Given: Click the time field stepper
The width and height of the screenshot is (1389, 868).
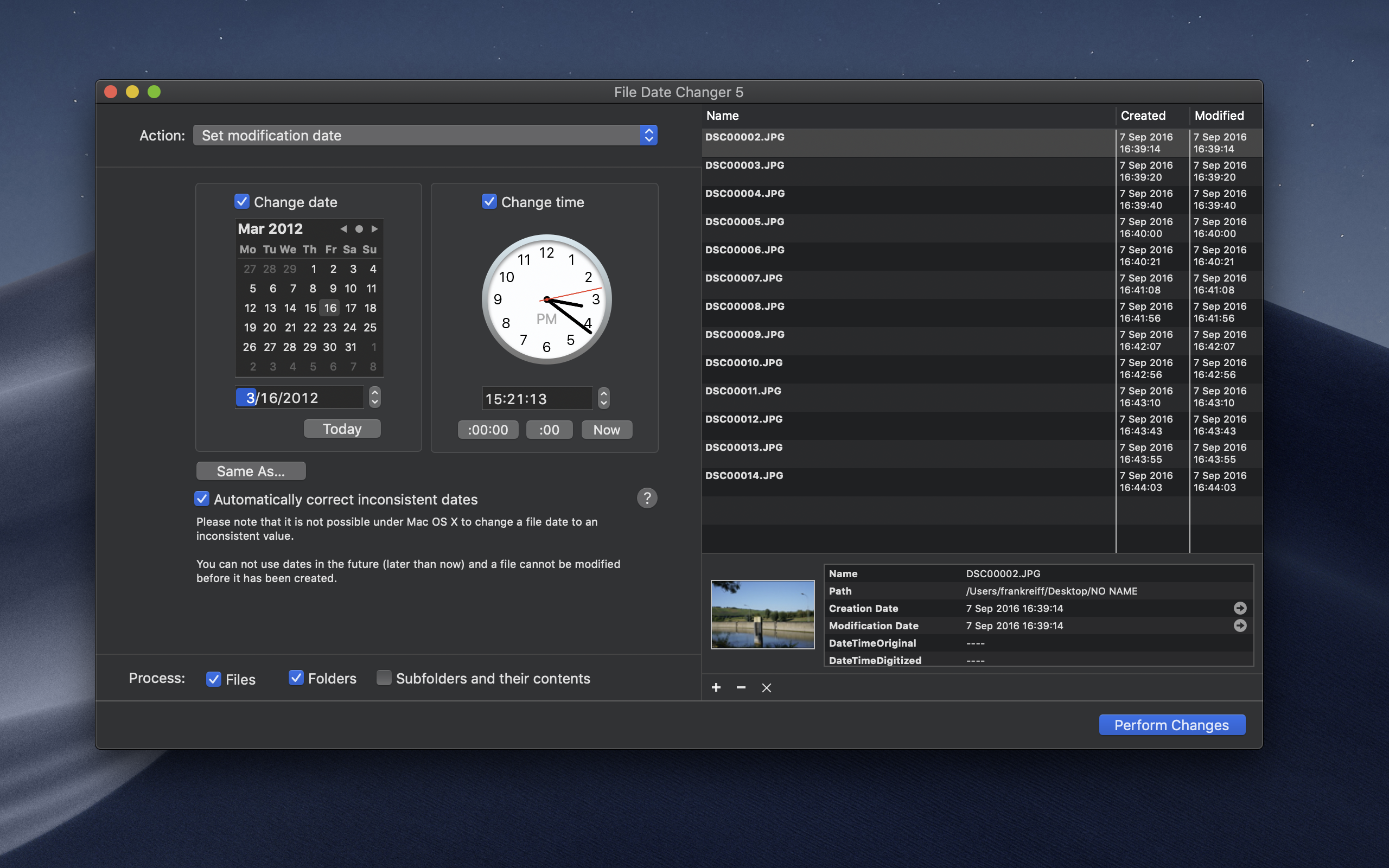Looking at the screenshot, I should click(604, 398).
